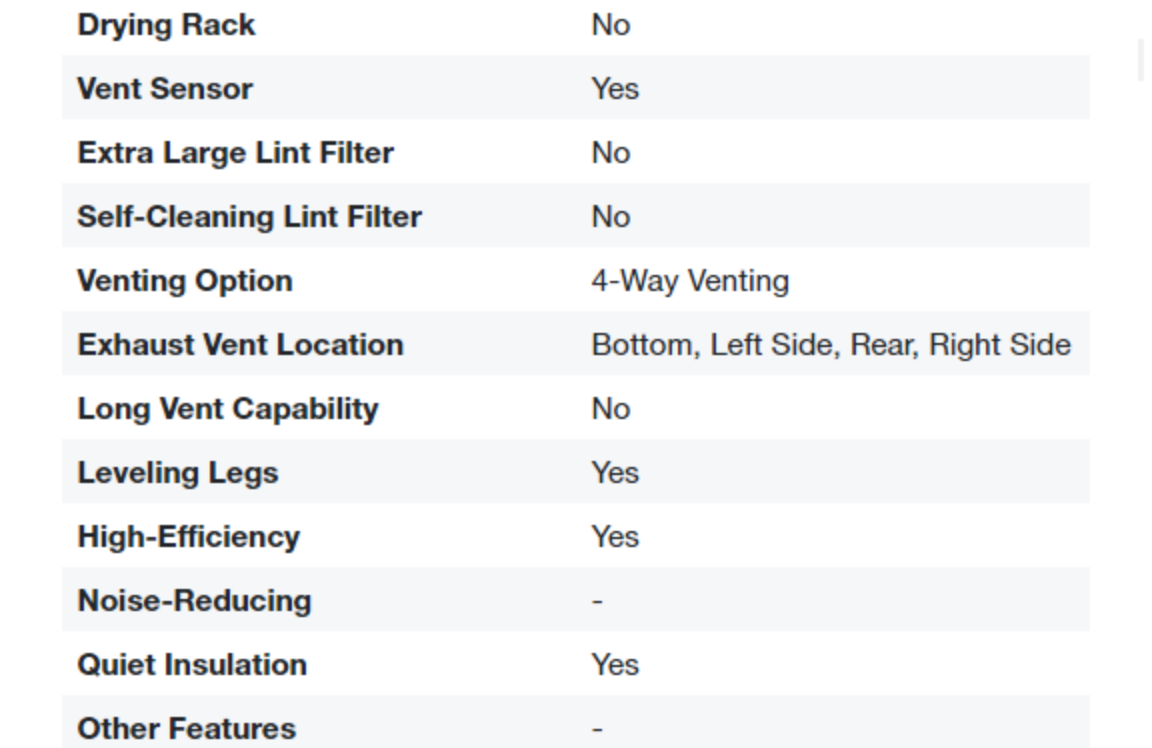1152x748 pixels.
Task: Click the Extra Large Lint Filter label
Action: click(x=235, y=153)
